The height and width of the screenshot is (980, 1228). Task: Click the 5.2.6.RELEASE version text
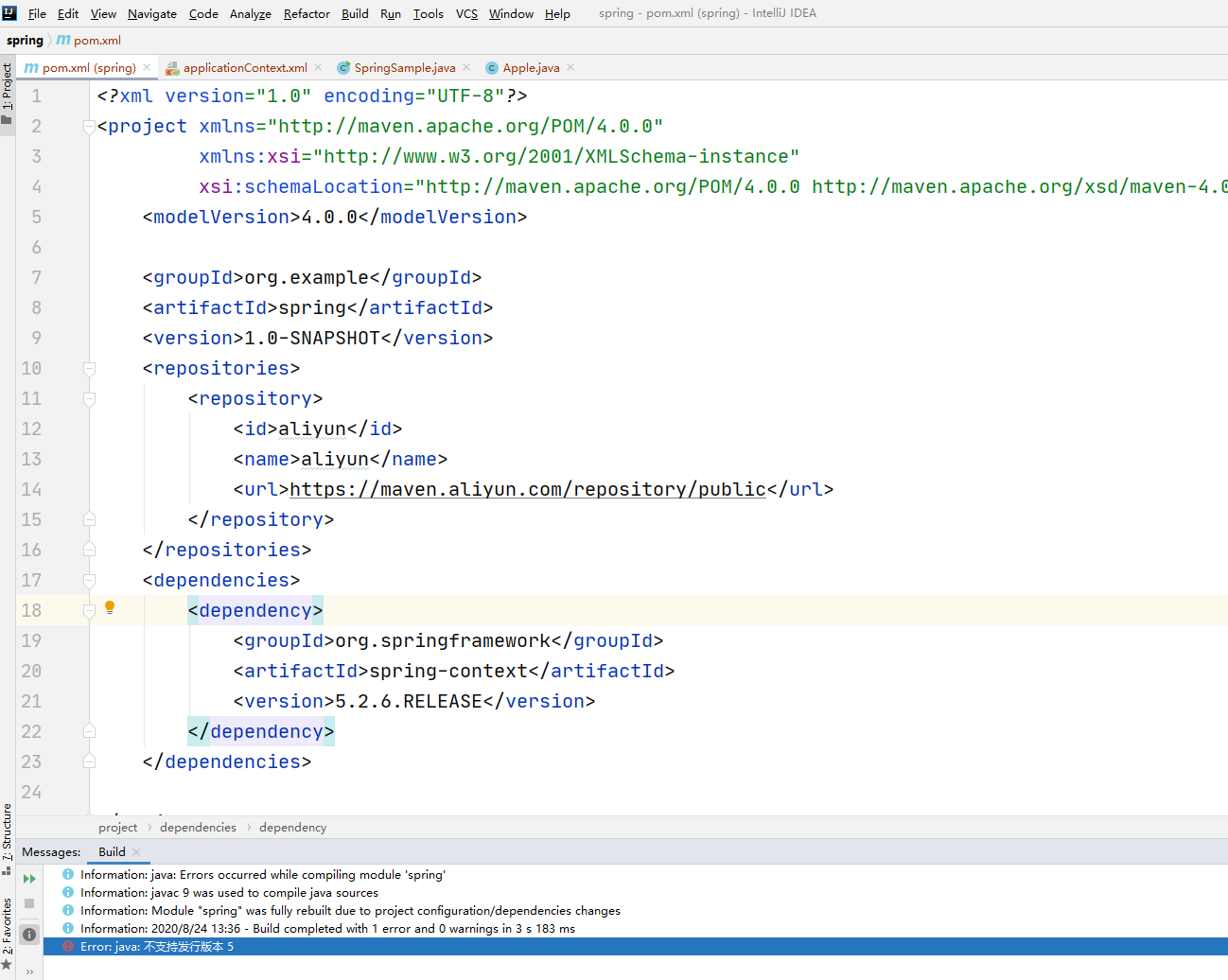409,701
